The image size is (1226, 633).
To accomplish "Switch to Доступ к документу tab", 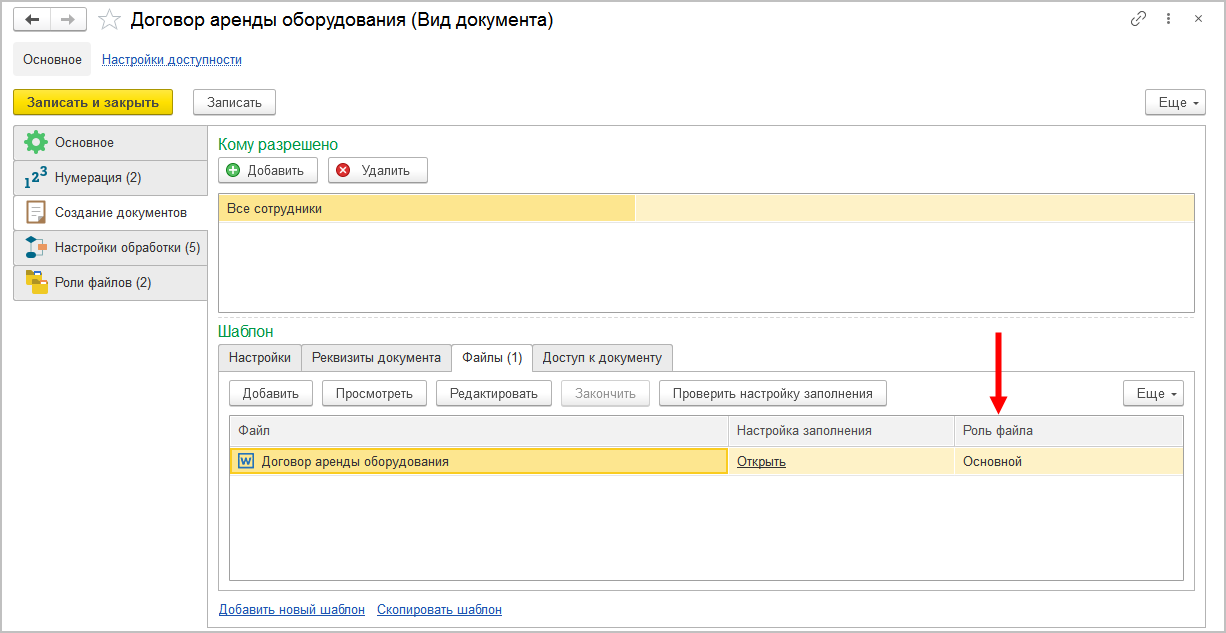I will [602, 358].
